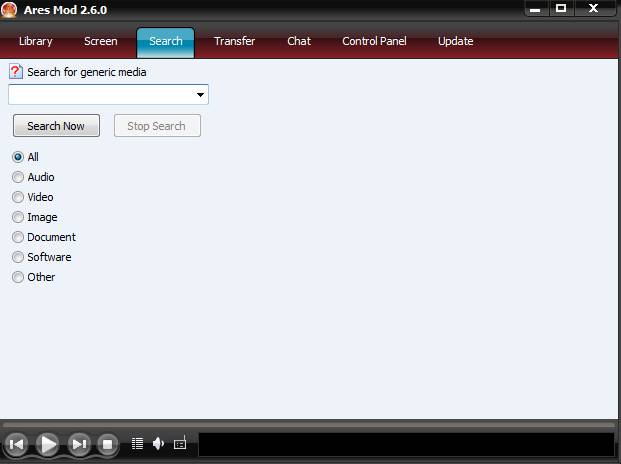Pick the Other radio option

click(x=18, y=277)
